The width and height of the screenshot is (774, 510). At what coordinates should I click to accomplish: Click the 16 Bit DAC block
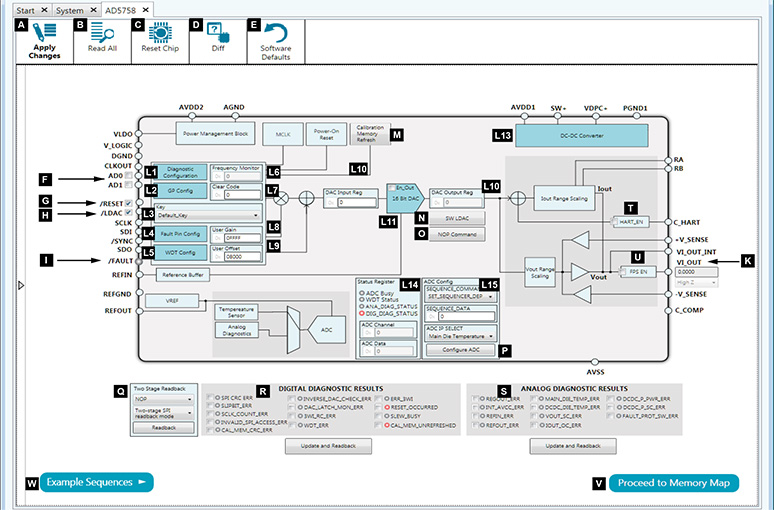tap(405, 198)
